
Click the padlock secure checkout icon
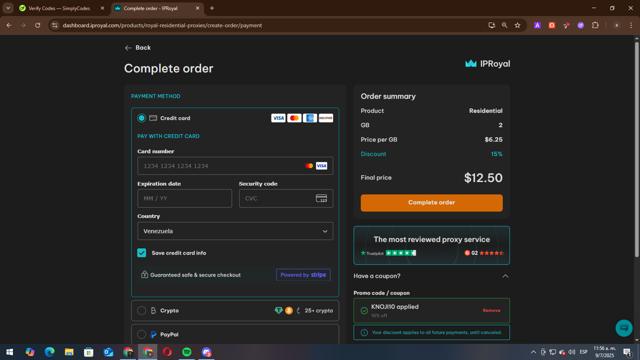(x=144, y=275)
